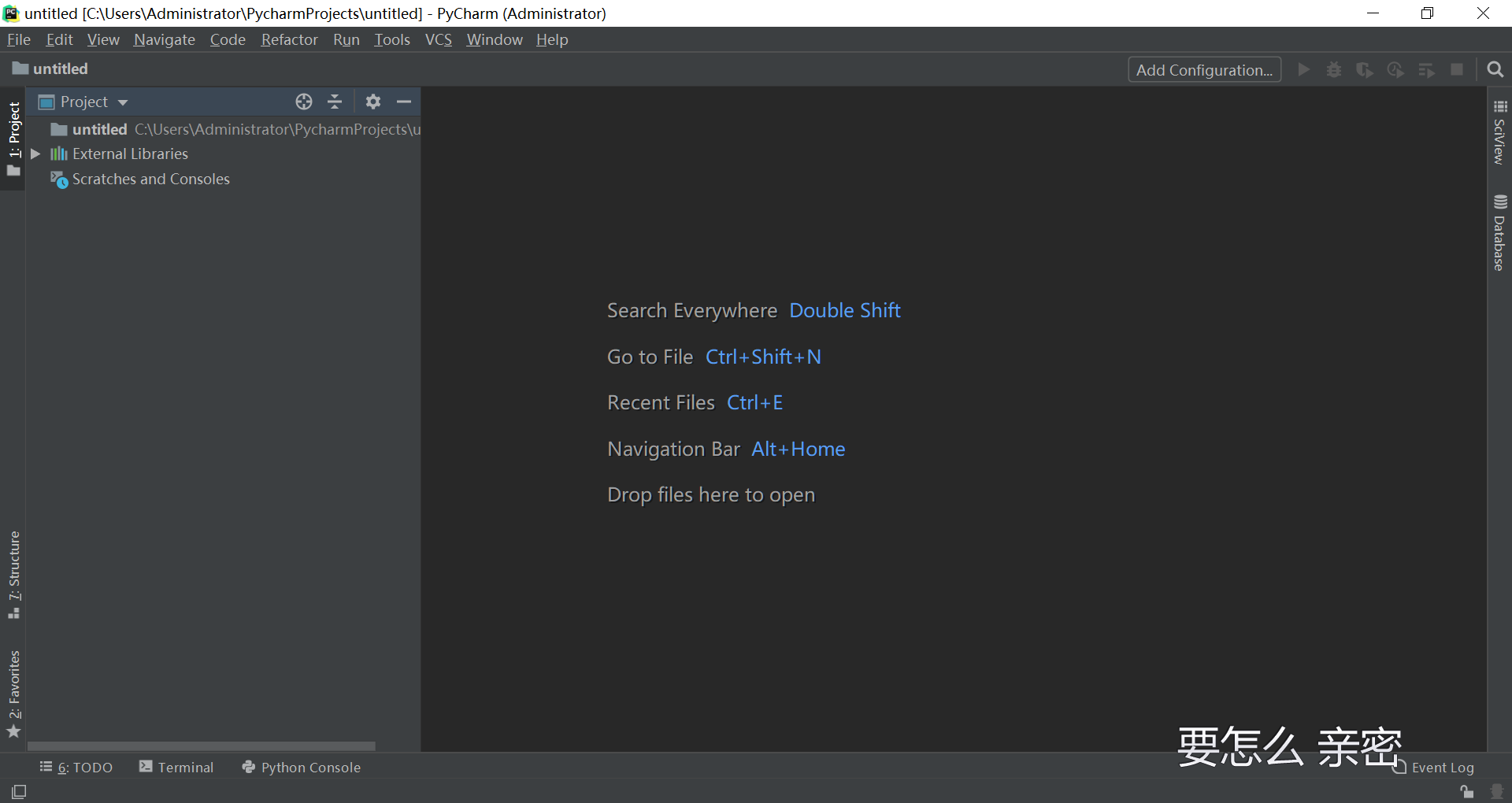
Task: Click the Stop square icon
Action: point(1457,69)
